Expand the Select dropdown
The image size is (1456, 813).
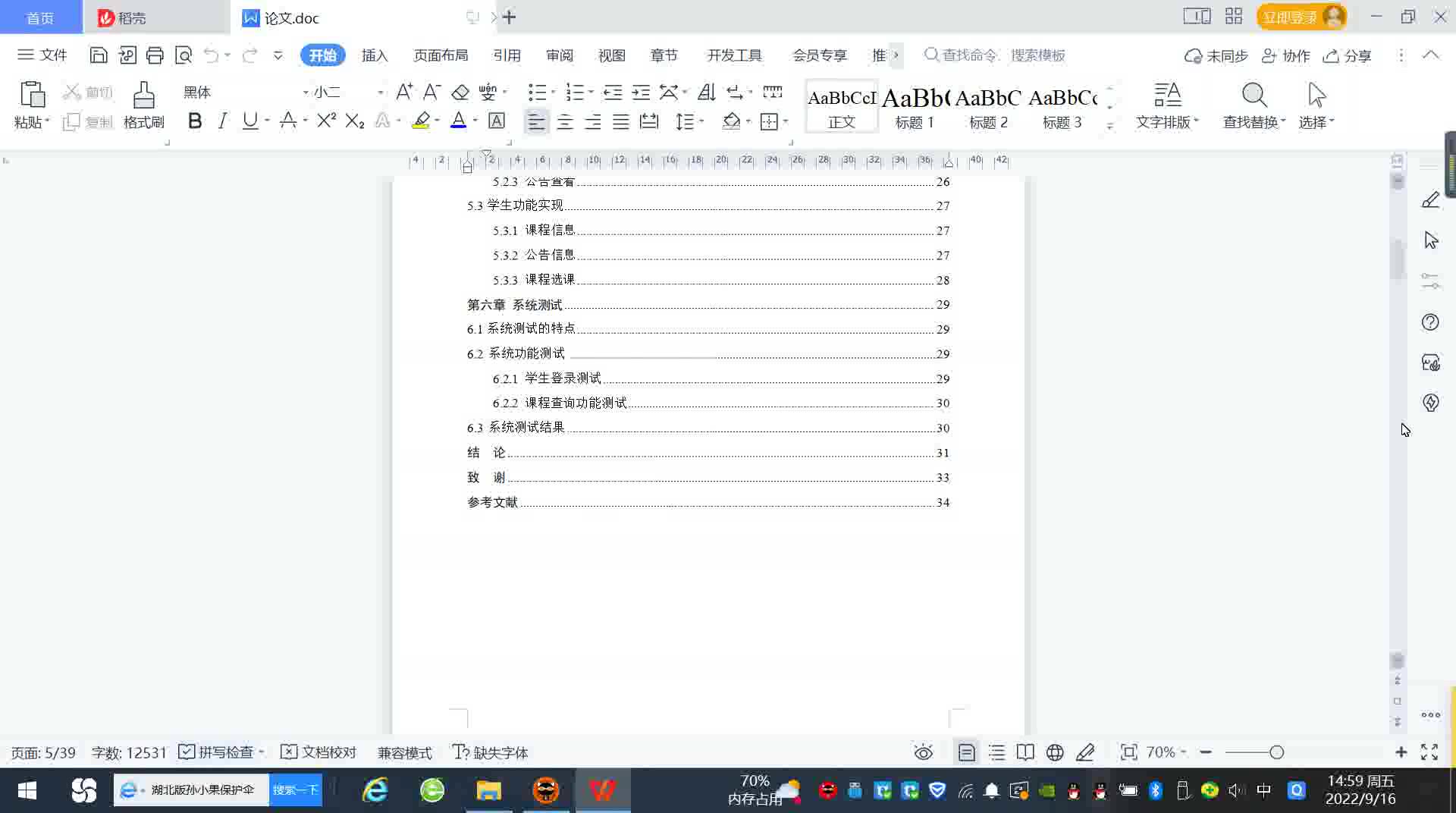tap(1316, 122)
